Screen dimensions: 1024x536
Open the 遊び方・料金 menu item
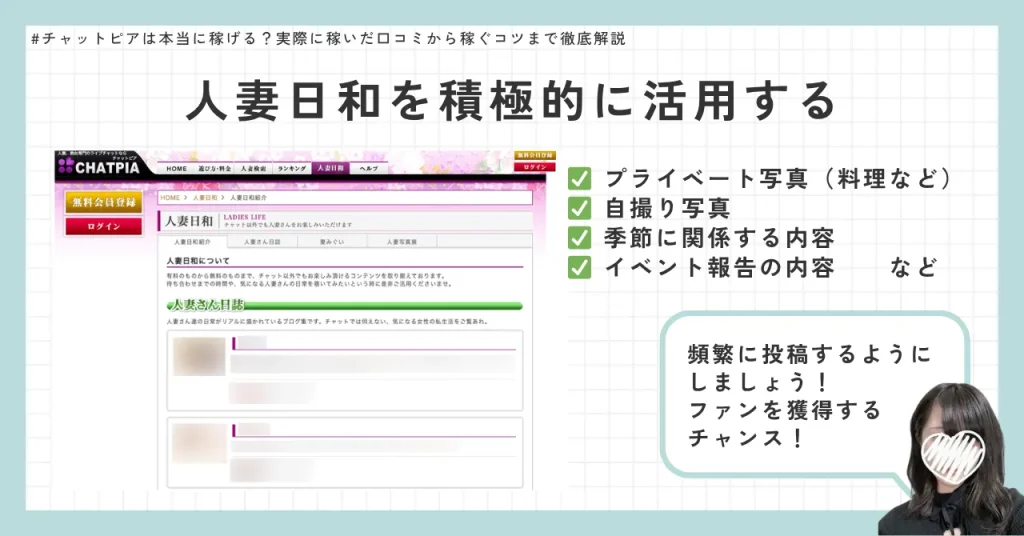coord(214,168)
